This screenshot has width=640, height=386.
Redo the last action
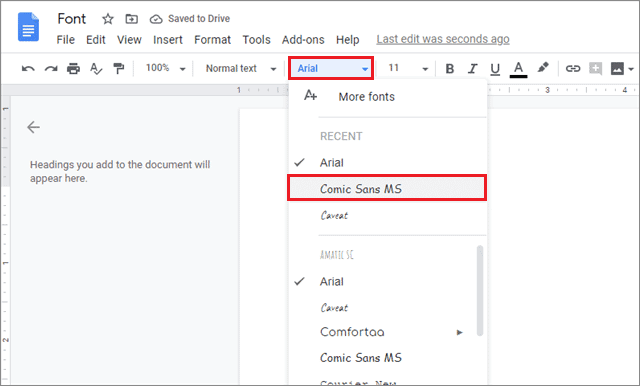click(51, 69)
